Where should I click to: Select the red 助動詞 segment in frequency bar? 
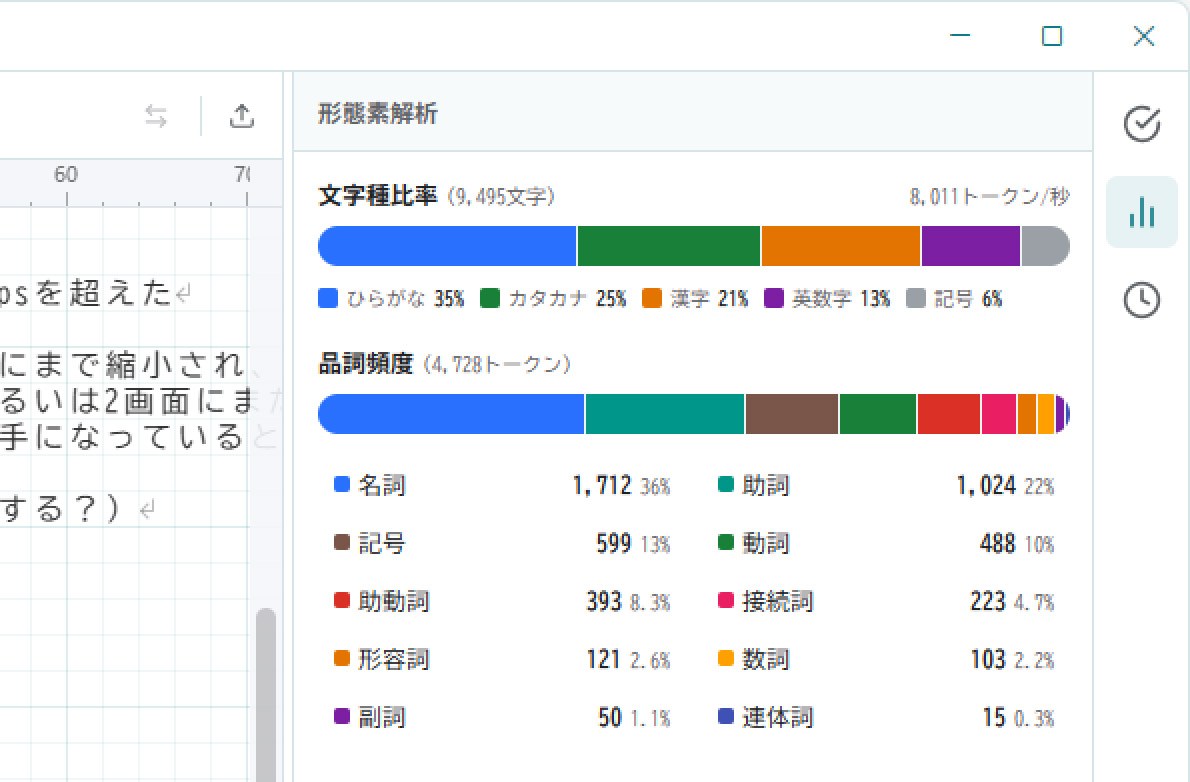(x=949, y=414)
